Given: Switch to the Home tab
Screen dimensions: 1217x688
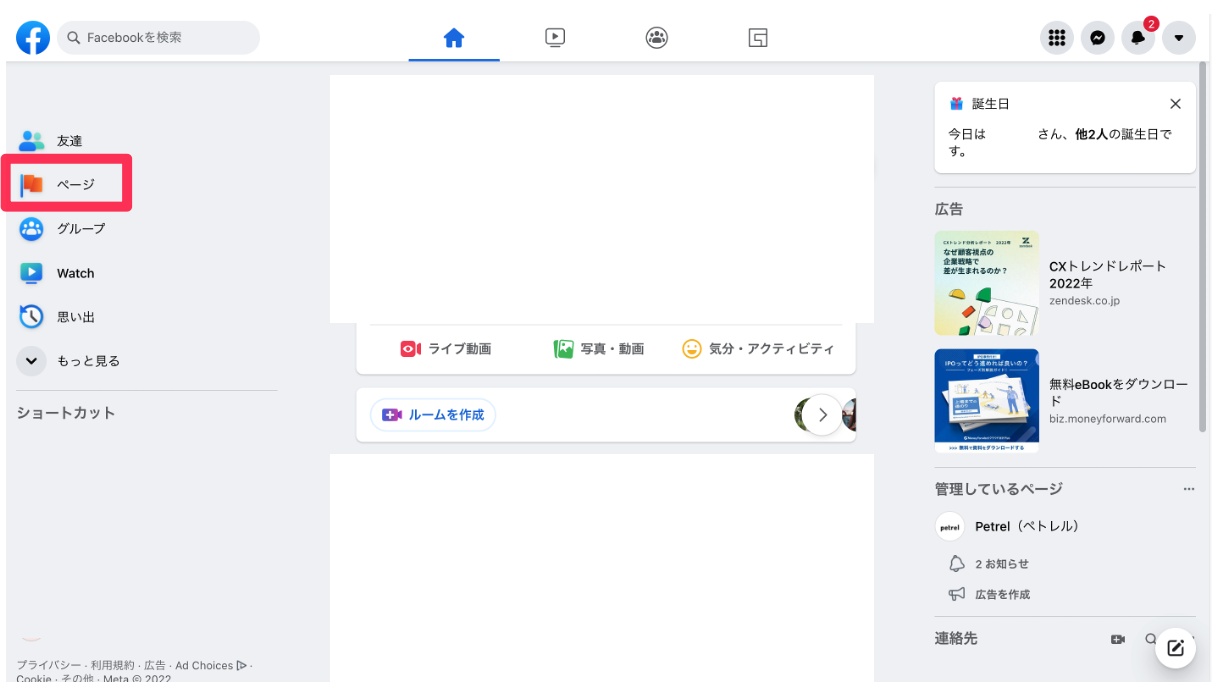Looking at the screenshot, I should 454,37.
